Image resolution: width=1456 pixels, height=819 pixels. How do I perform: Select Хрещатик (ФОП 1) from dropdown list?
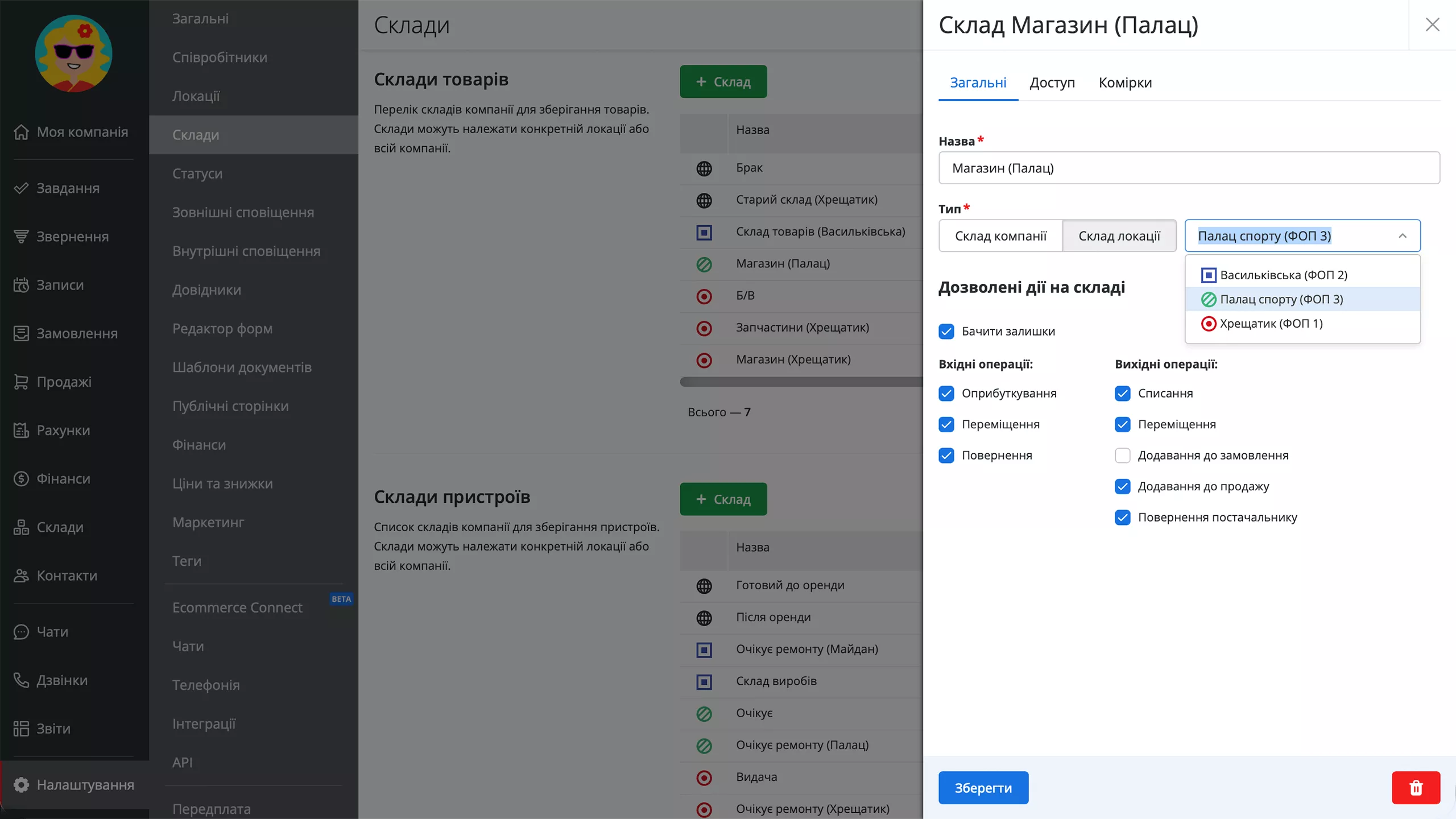pyautogui.click(x=1302, y=324)
